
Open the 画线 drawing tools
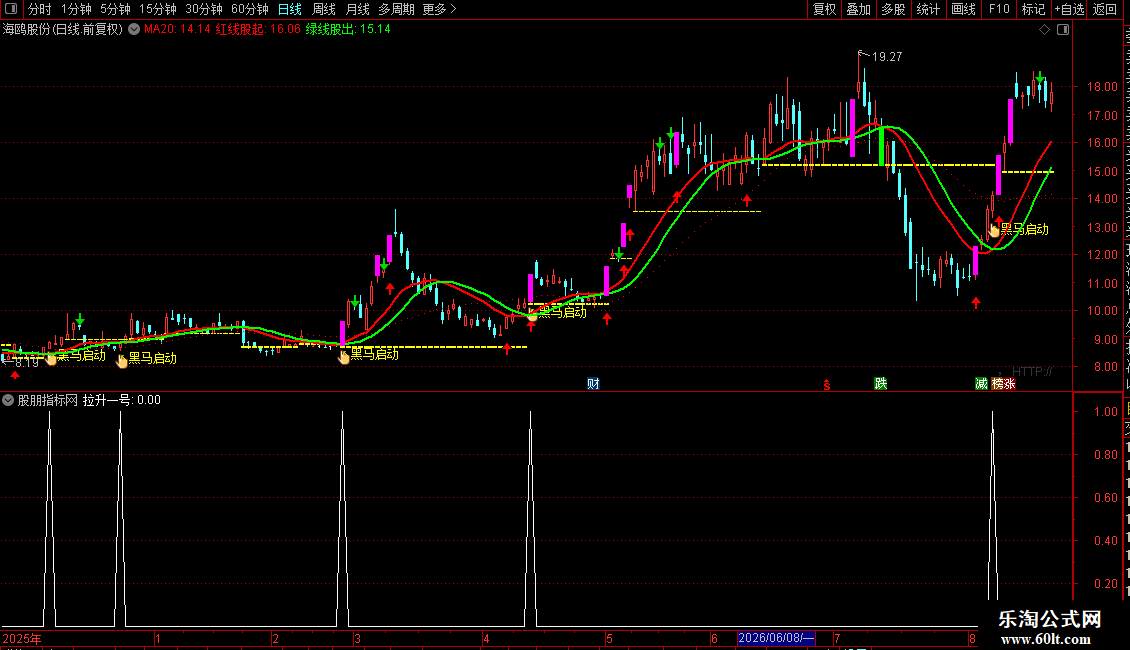[964, 9]
